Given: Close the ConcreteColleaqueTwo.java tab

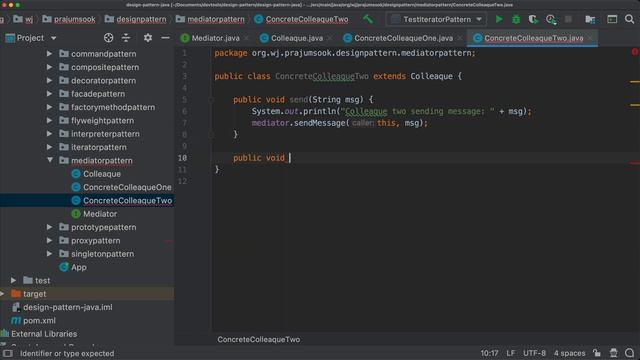Looking at the screenshot, I should pyautogui.click(x=590, y=38).
